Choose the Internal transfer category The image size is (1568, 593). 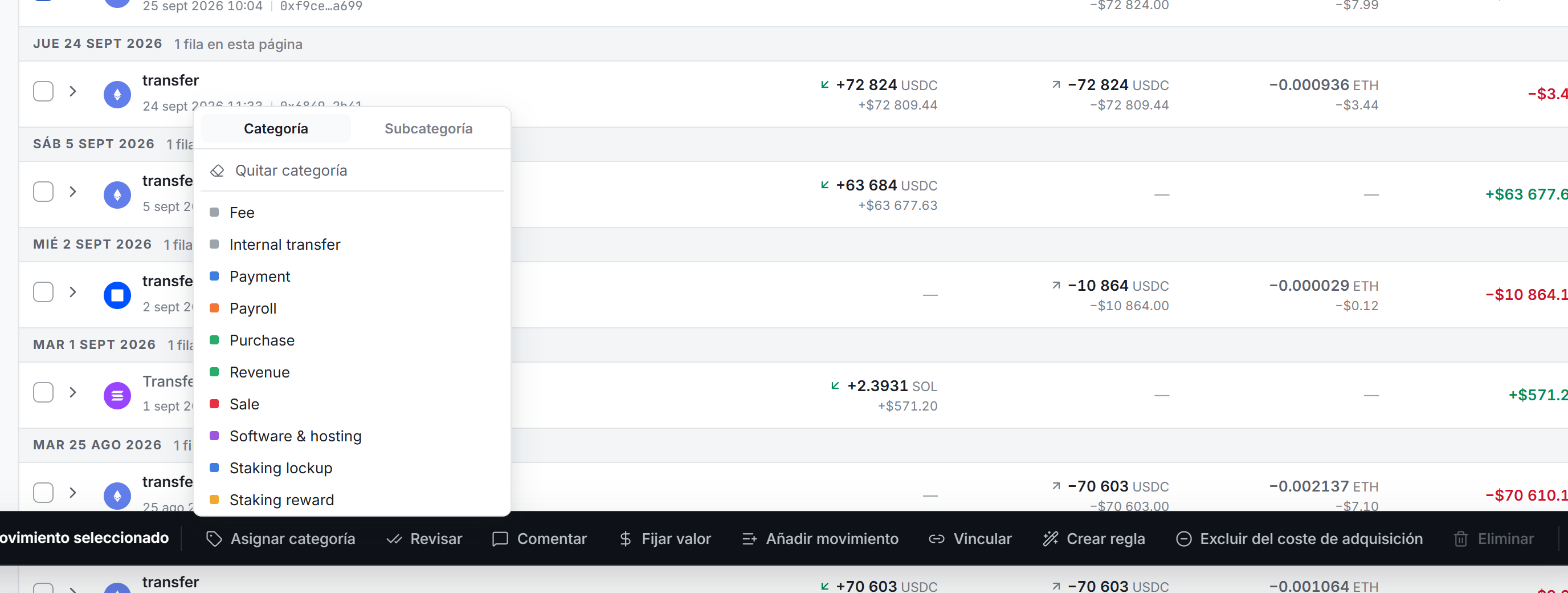(352, 245)
